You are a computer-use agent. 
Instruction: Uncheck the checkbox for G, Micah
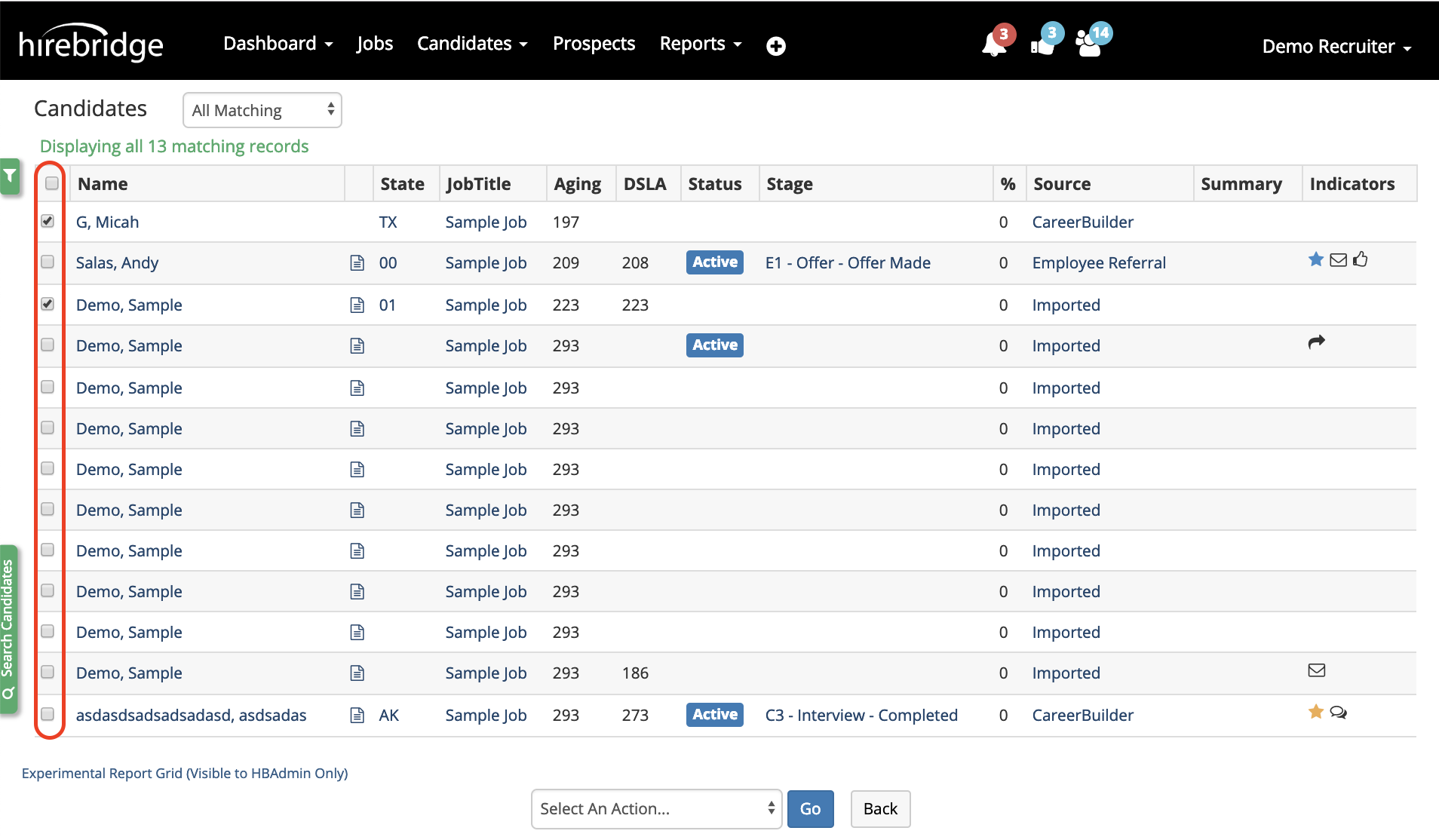pyautogui.click(x=48, y=221)
